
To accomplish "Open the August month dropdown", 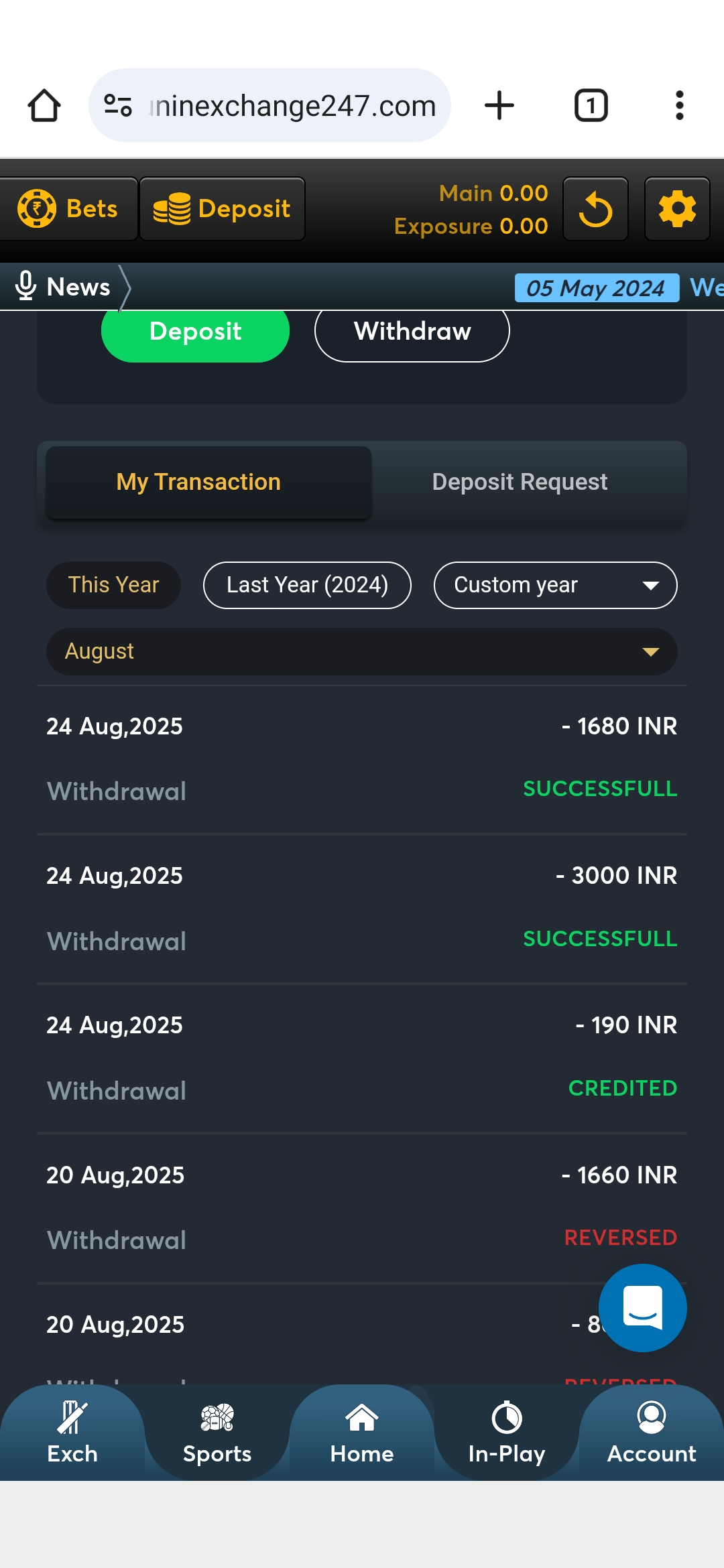I will pyautogui.click(x=361, y=651).
